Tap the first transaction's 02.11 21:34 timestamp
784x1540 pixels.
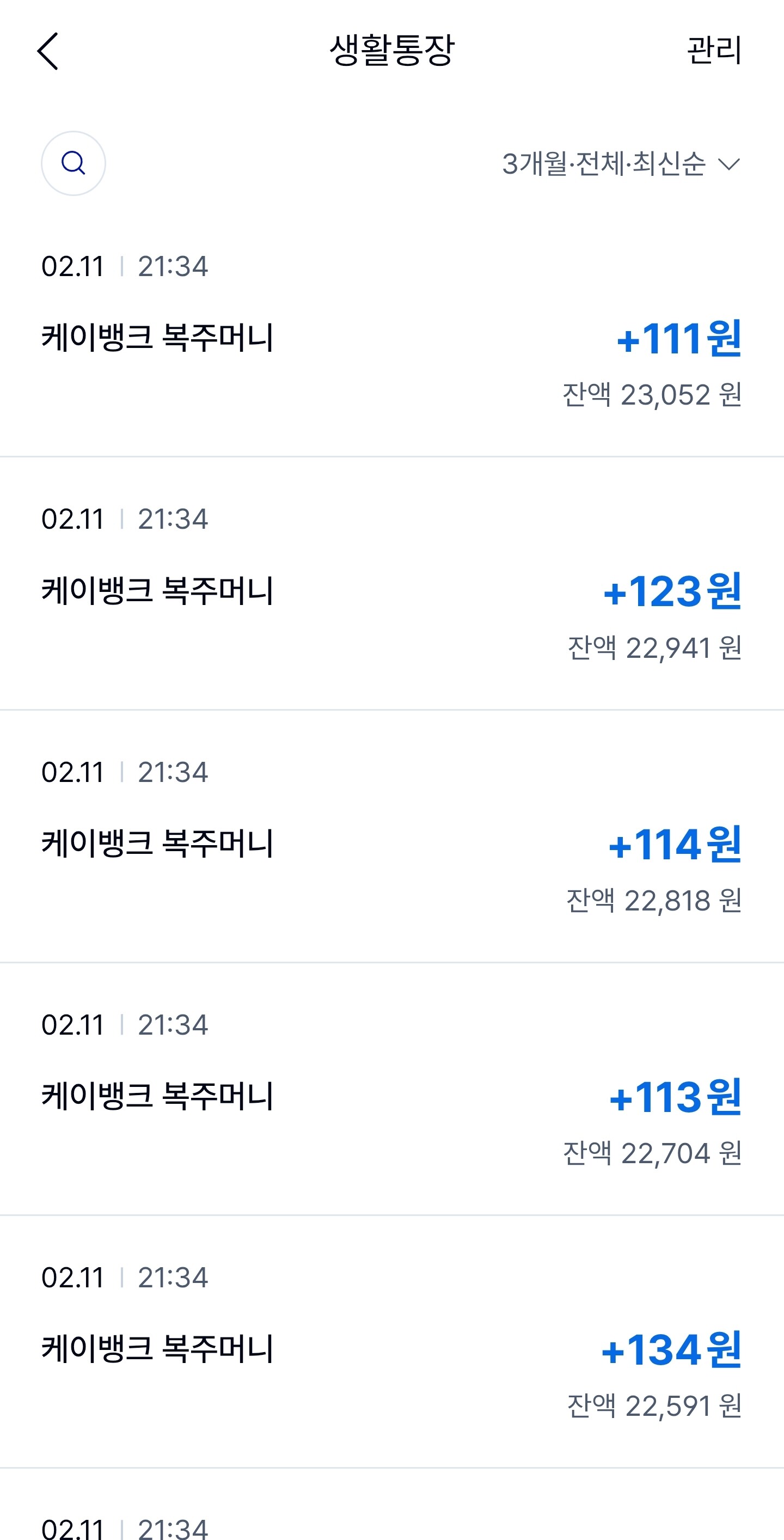pyautogui.click(x=124, y=266)
